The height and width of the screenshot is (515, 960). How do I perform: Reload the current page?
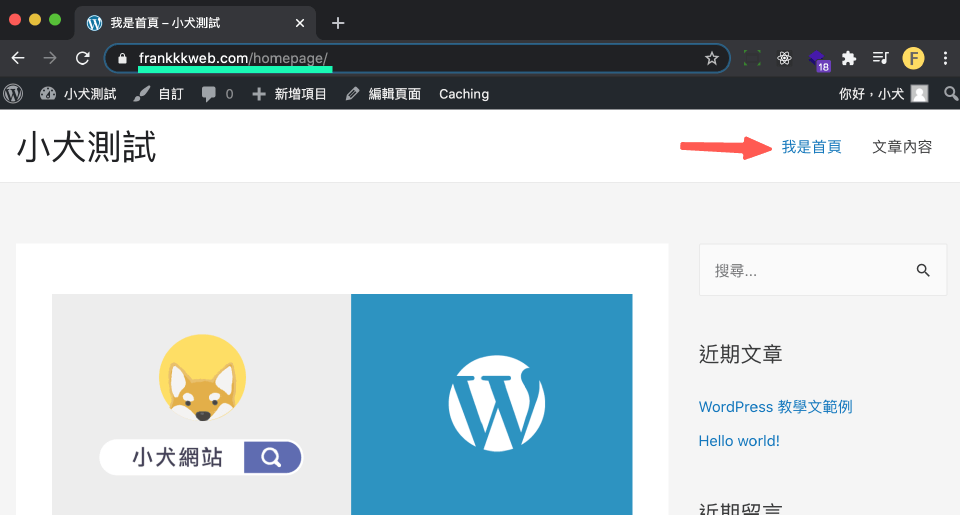coord(83,58)
